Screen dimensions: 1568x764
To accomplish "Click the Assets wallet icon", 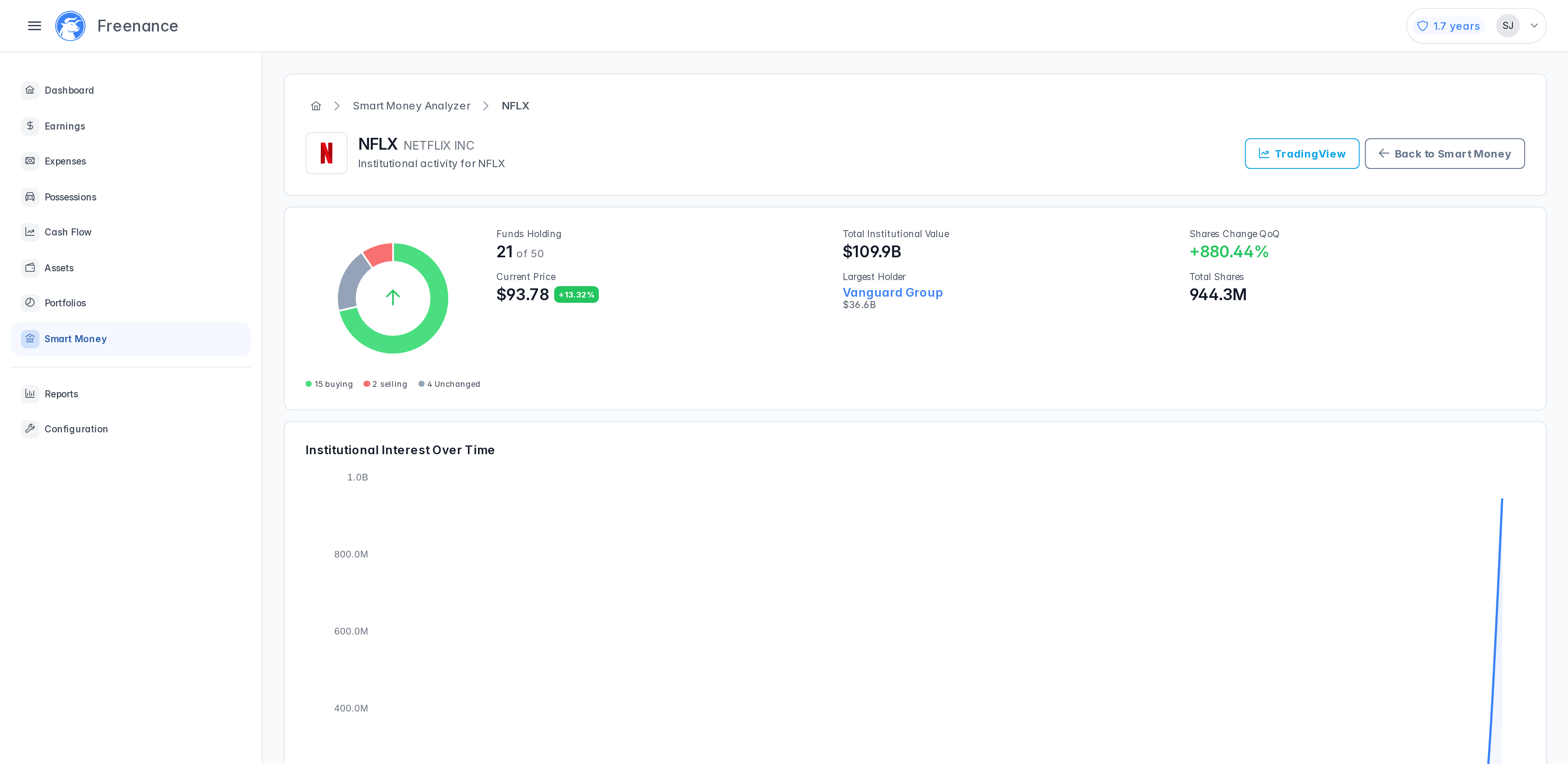I will tap(30, 268).
